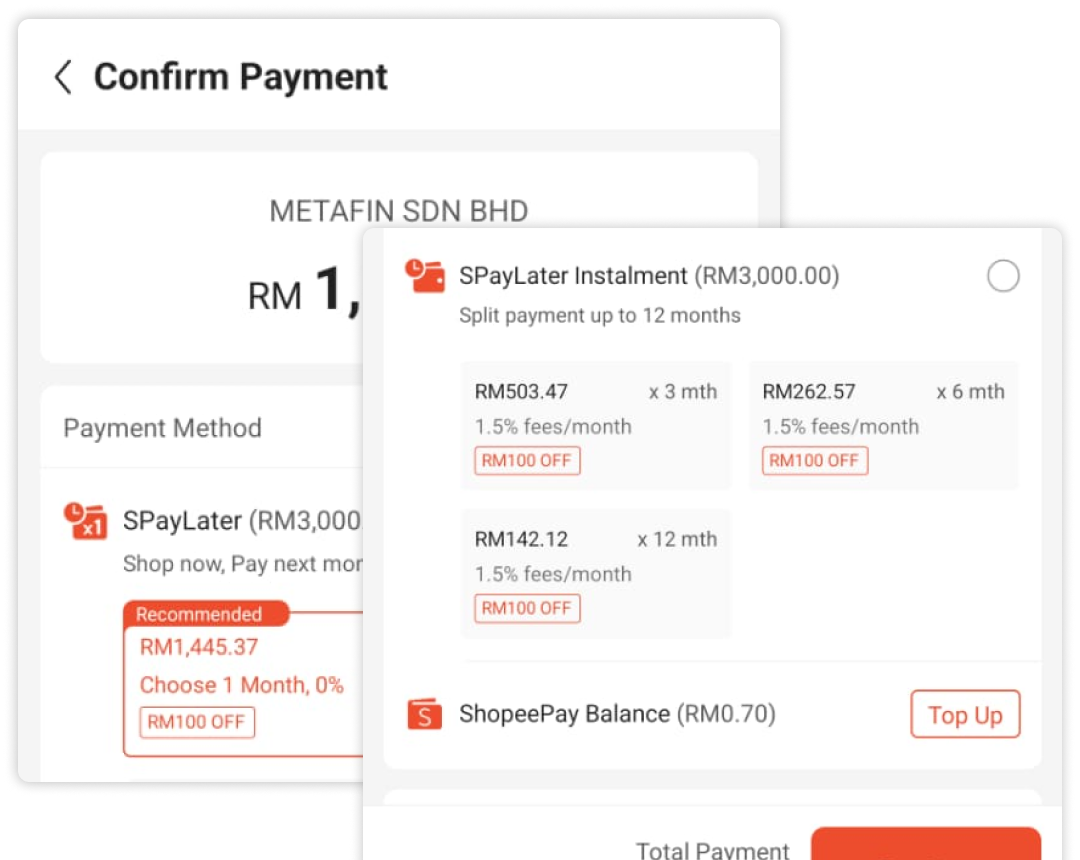Click RM100 OFF tag on 12 mth plan
The width and height of the screenshot is (1080, 860).
pyautogui.click(x=527, y=608)
